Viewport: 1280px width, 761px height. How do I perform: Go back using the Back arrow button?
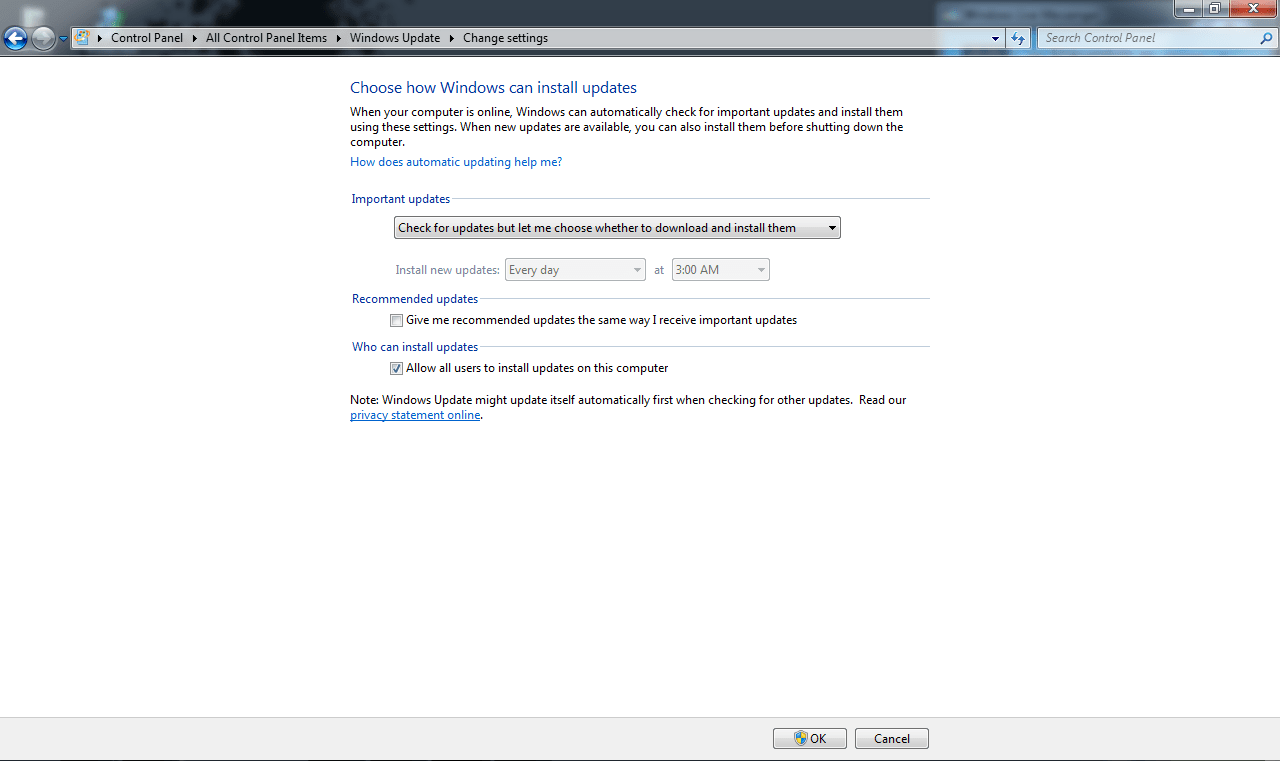point(15,39)
